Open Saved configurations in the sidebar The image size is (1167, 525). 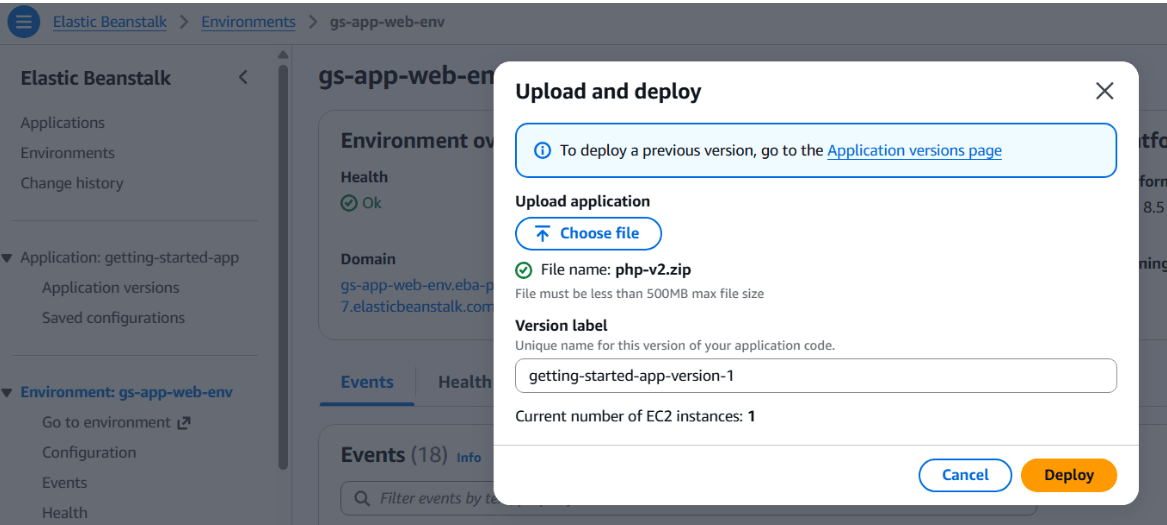(x=113, y=318)
